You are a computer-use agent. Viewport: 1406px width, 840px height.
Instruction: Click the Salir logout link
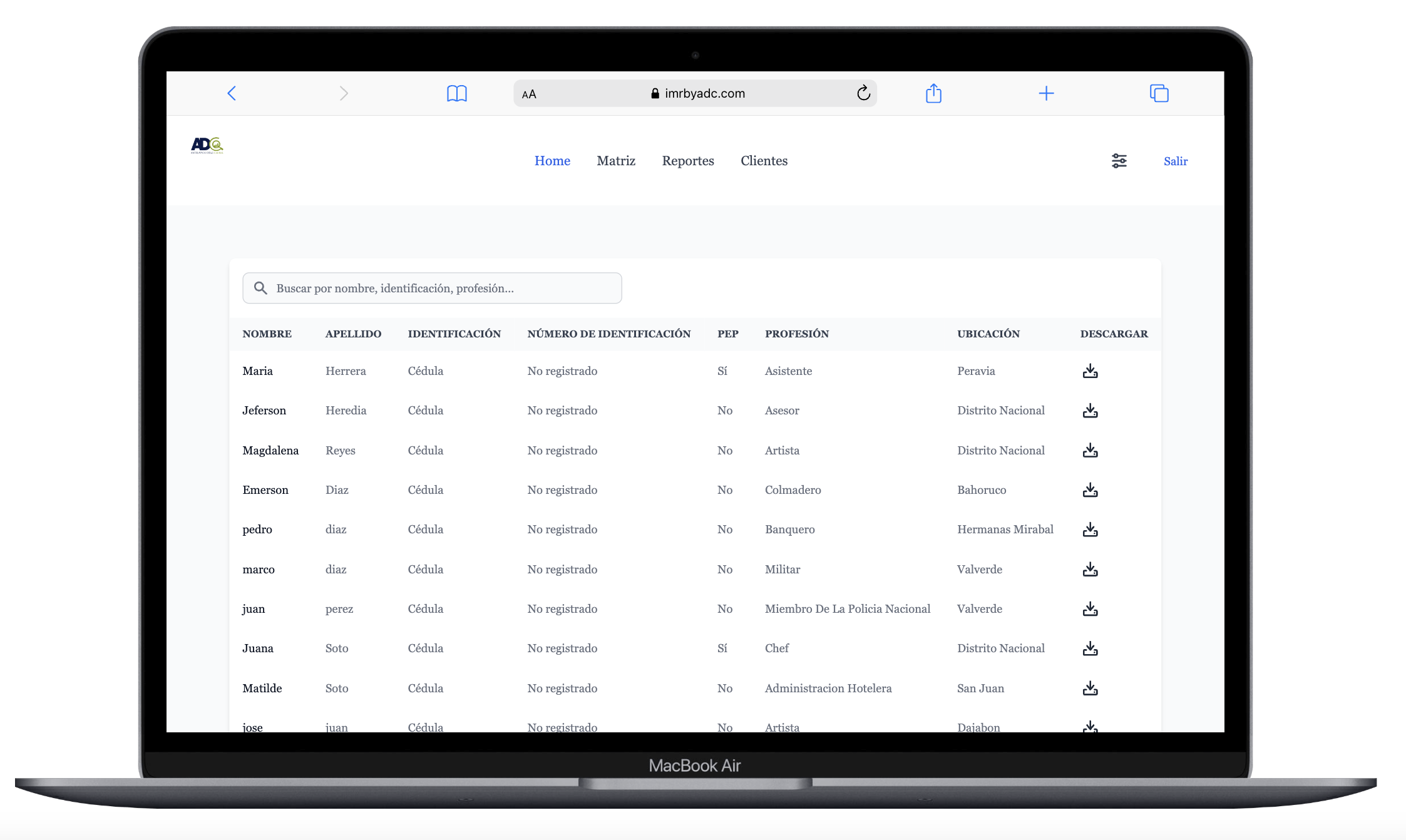click(1175, 161)
